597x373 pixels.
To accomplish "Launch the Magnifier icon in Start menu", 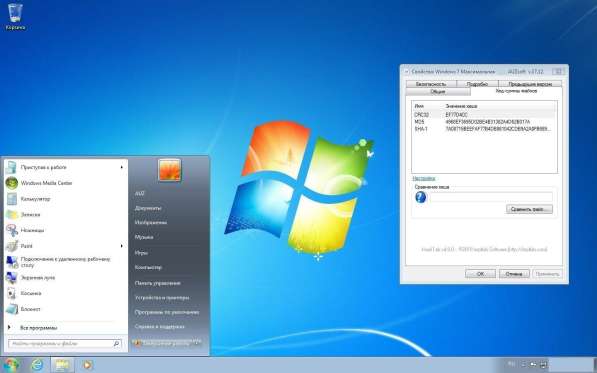I will coord(11,278).
